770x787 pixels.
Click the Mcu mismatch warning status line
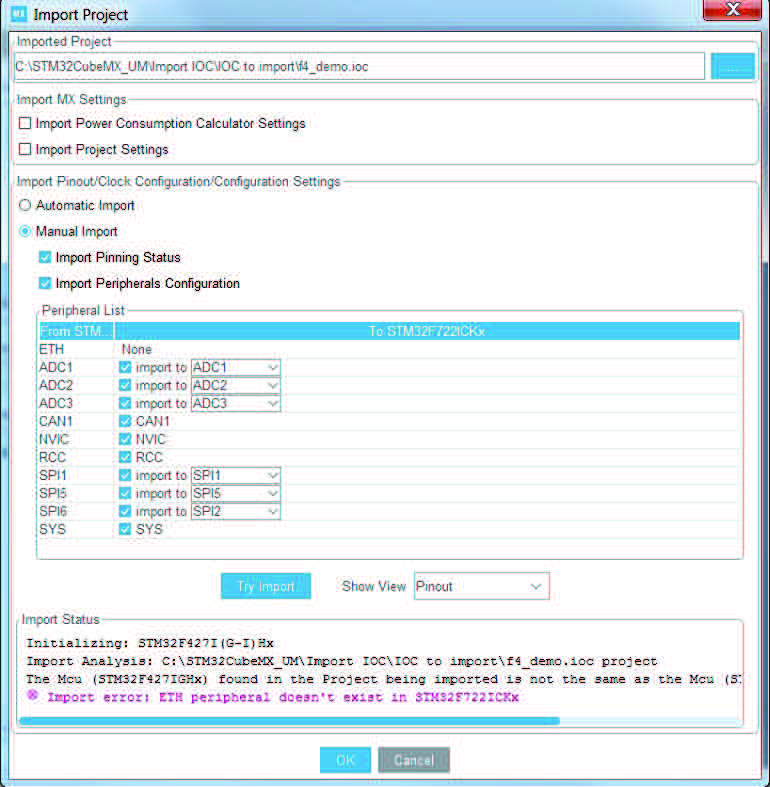coord(383,679)
